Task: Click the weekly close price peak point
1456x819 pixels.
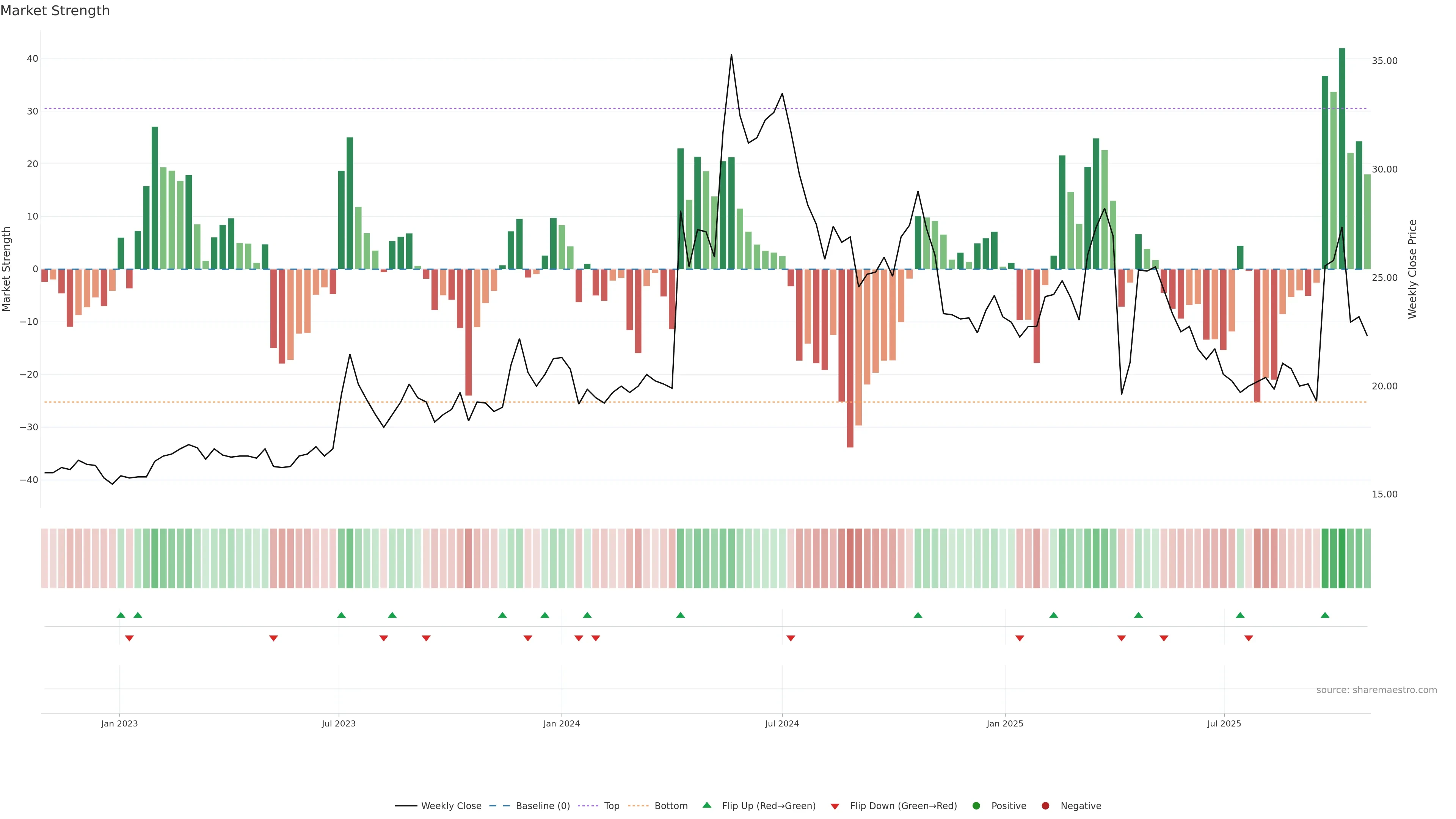Action: tap(731, 55)
